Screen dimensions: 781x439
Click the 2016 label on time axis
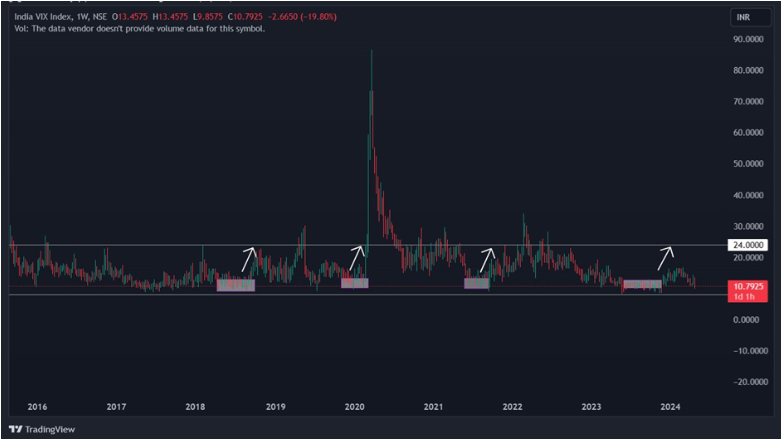[37, 407]
